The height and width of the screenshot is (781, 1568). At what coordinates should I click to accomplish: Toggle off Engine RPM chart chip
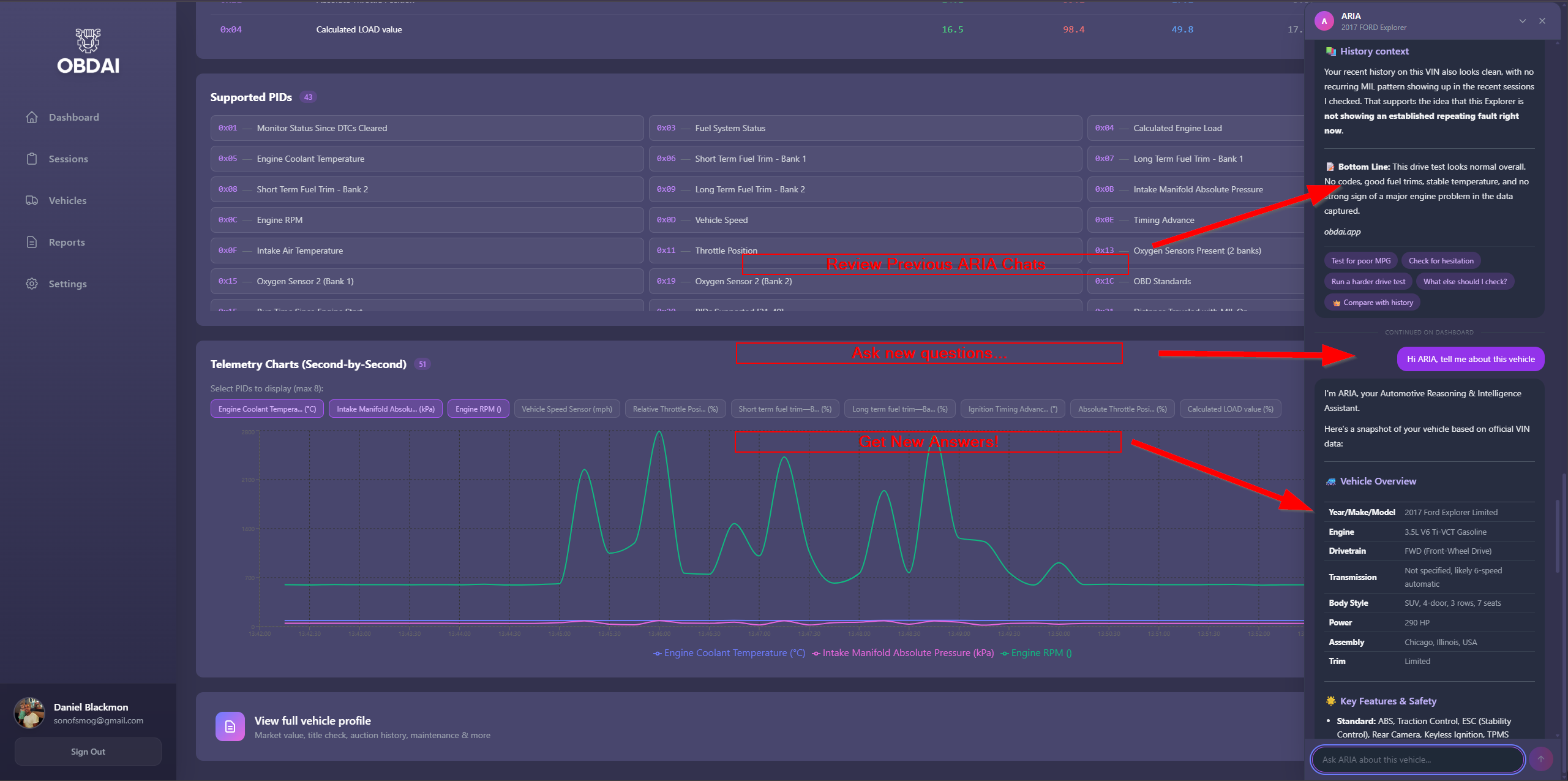point(478,409)
